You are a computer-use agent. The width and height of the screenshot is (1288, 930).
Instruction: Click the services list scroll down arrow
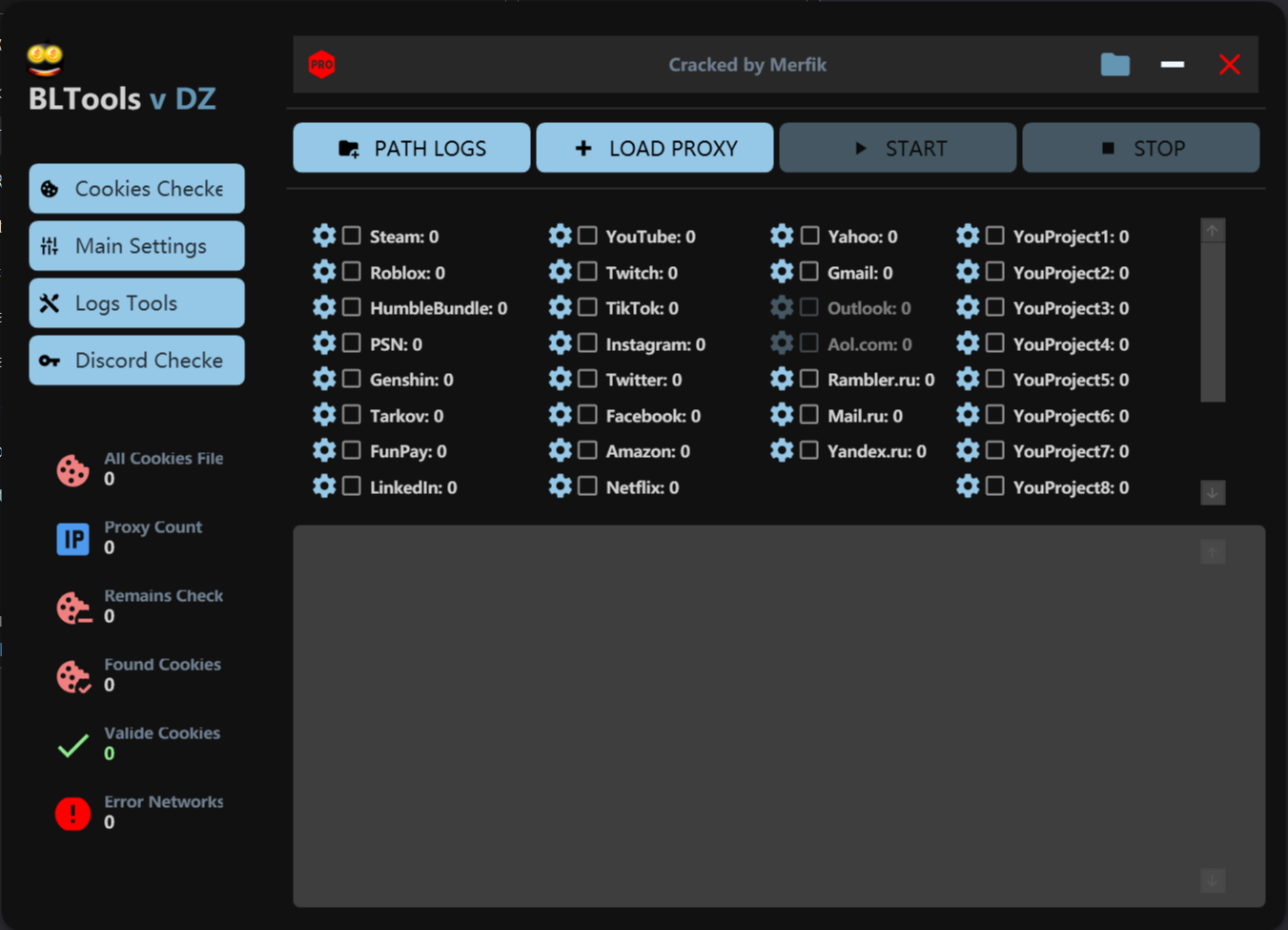point(1213,492)
